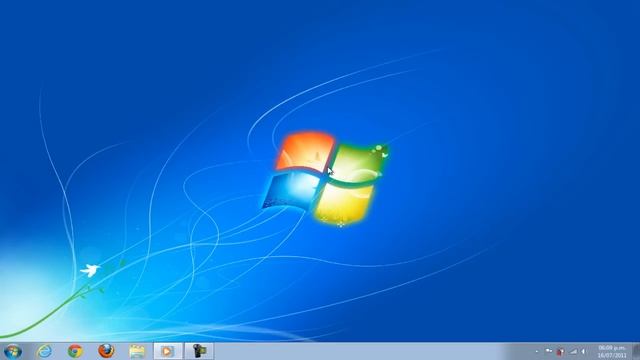Open the Action Center flag tray icon

(549, 351)
